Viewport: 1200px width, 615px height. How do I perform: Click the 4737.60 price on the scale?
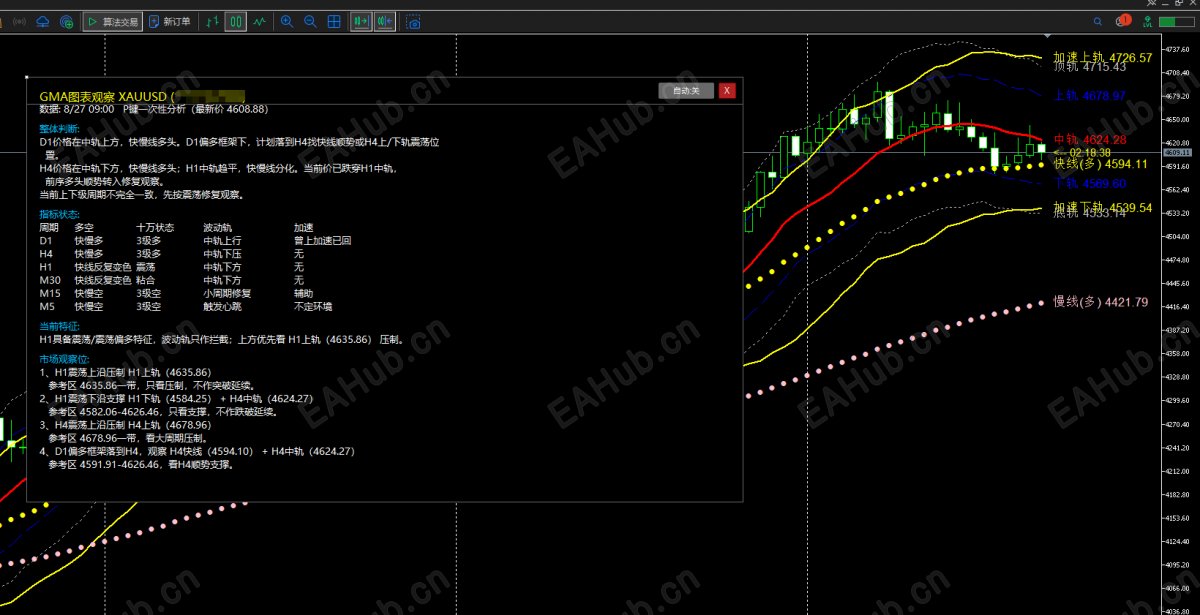pos(1177,49)
